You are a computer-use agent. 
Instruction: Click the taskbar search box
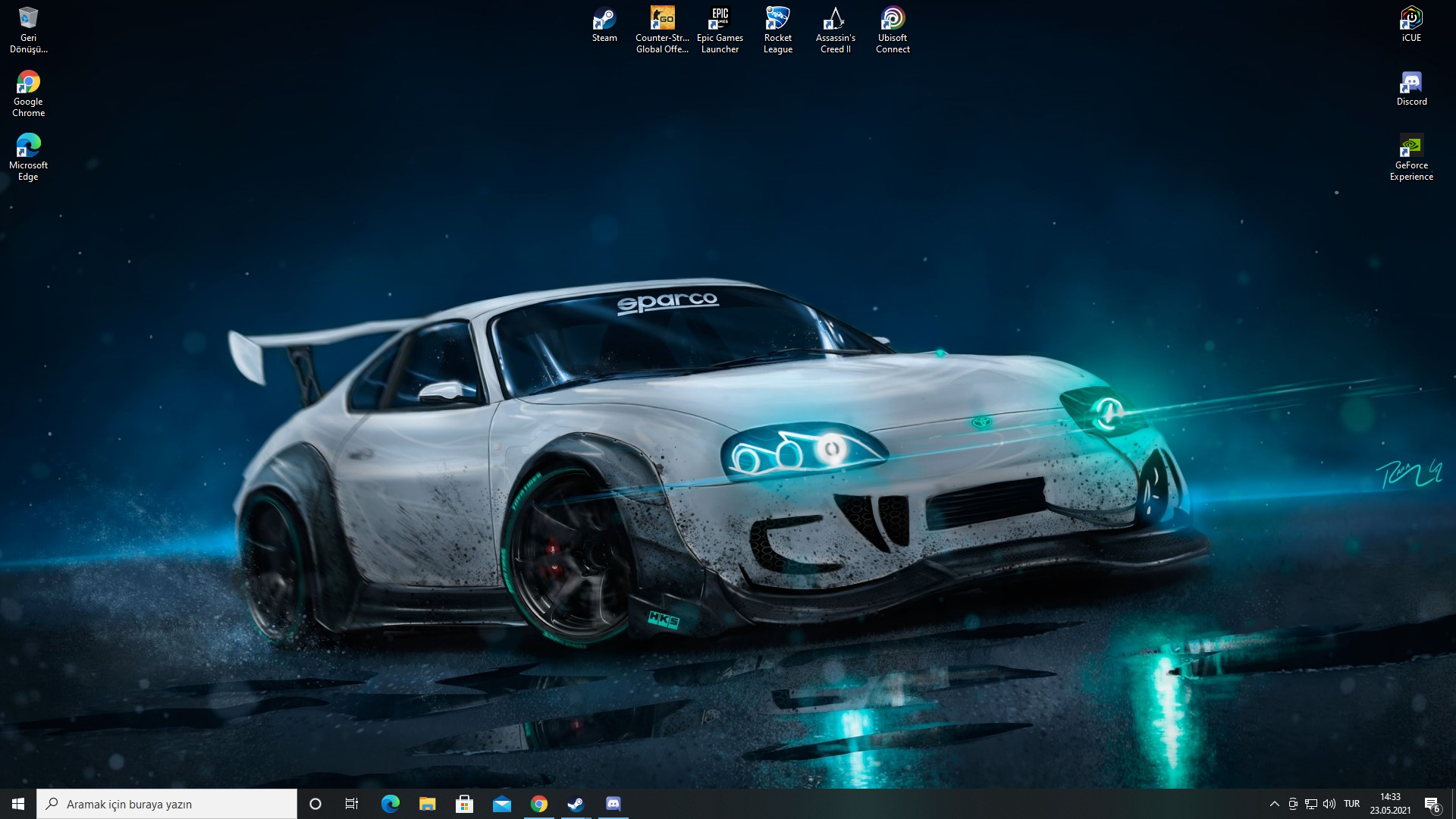coord(167,804)
